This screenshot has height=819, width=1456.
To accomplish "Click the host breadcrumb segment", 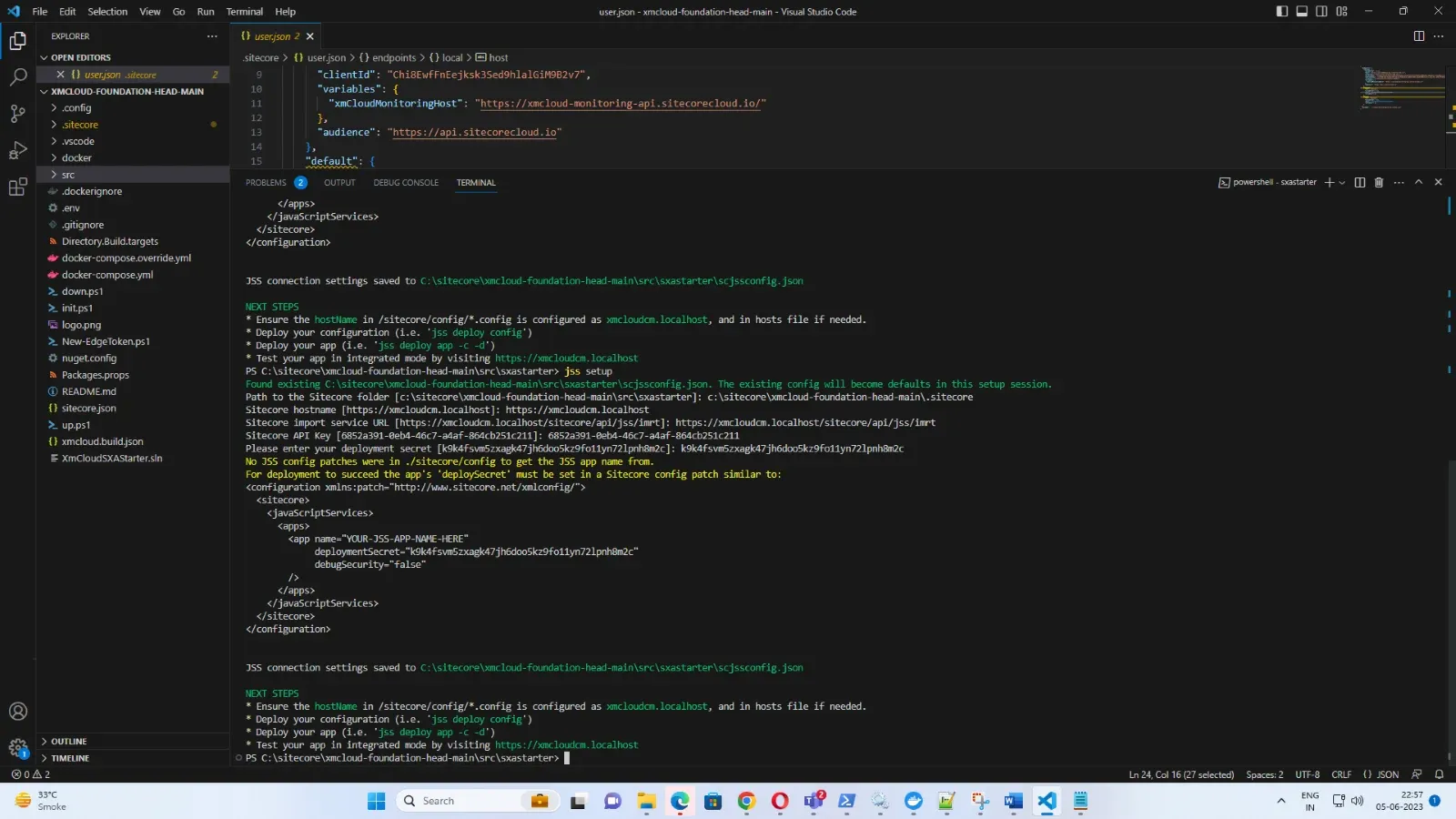I will coord(492,57).
